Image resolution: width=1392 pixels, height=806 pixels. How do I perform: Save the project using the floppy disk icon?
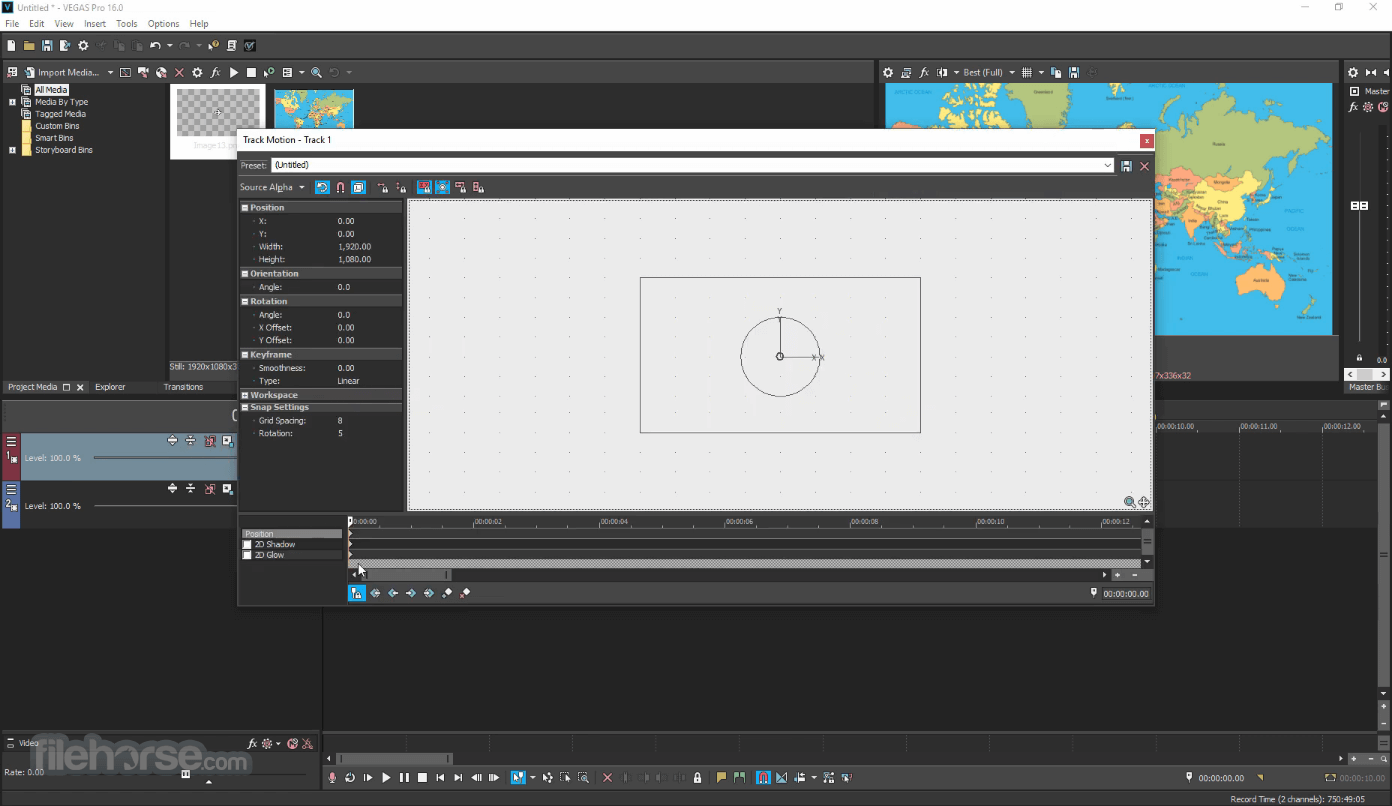47,45
